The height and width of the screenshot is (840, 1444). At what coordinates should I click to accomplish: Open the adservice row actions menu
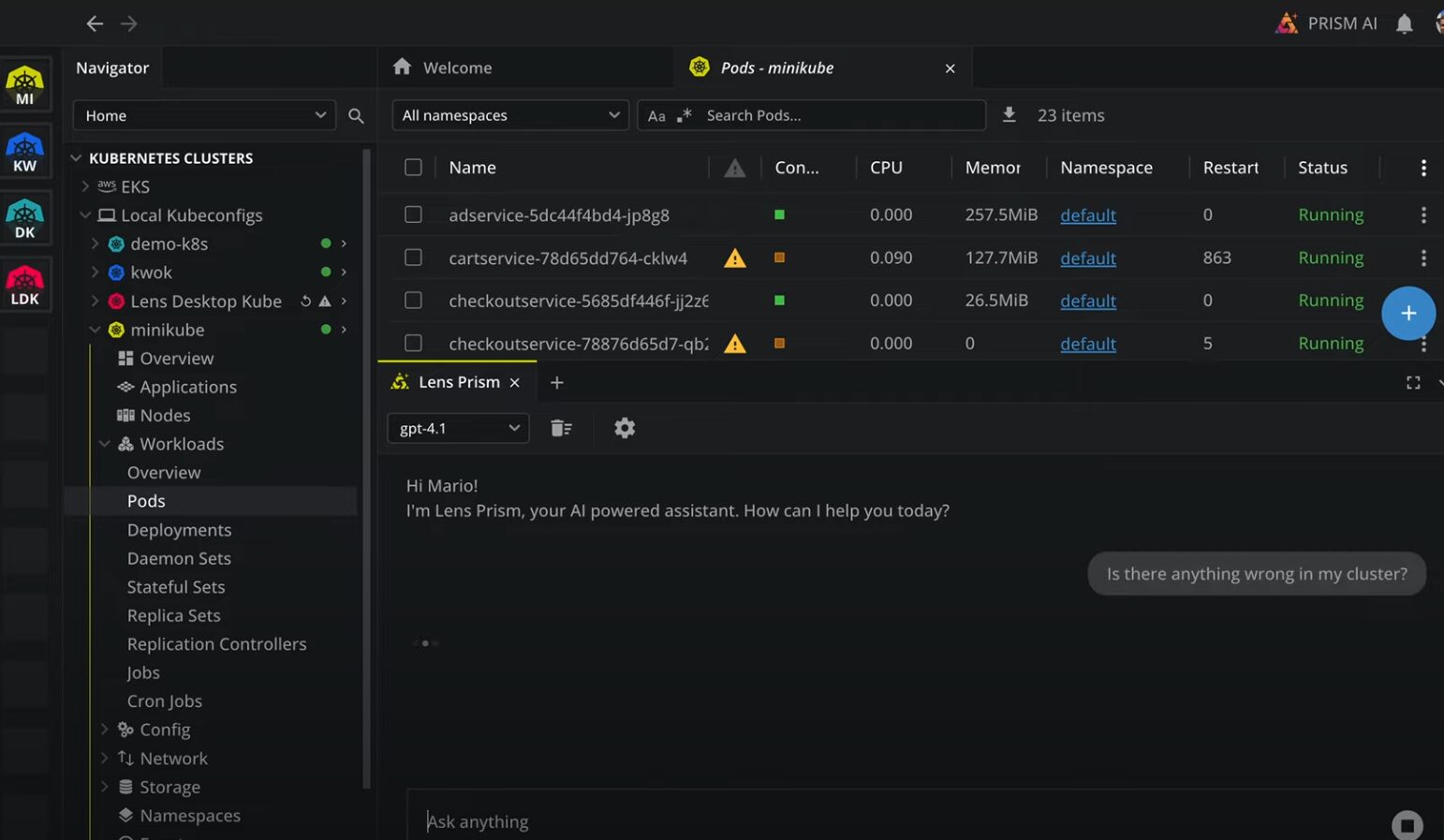pos(1423,214)
